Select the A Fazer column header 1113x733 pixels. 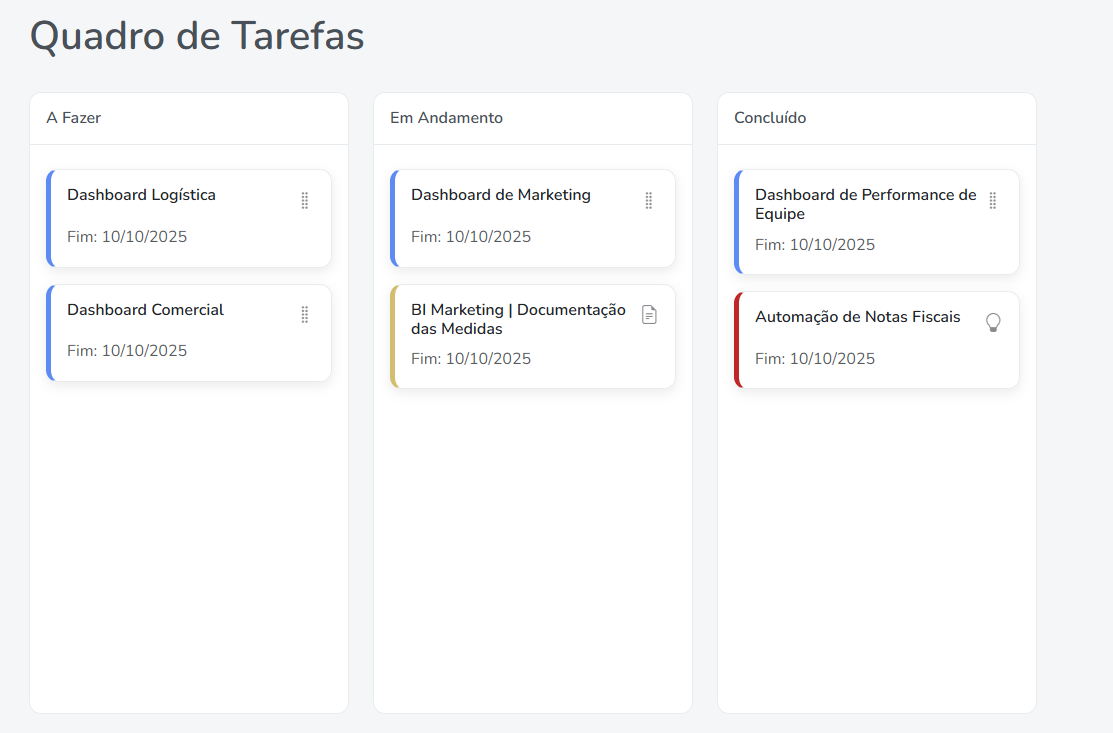pyautogui.click(x=72, y=118)
